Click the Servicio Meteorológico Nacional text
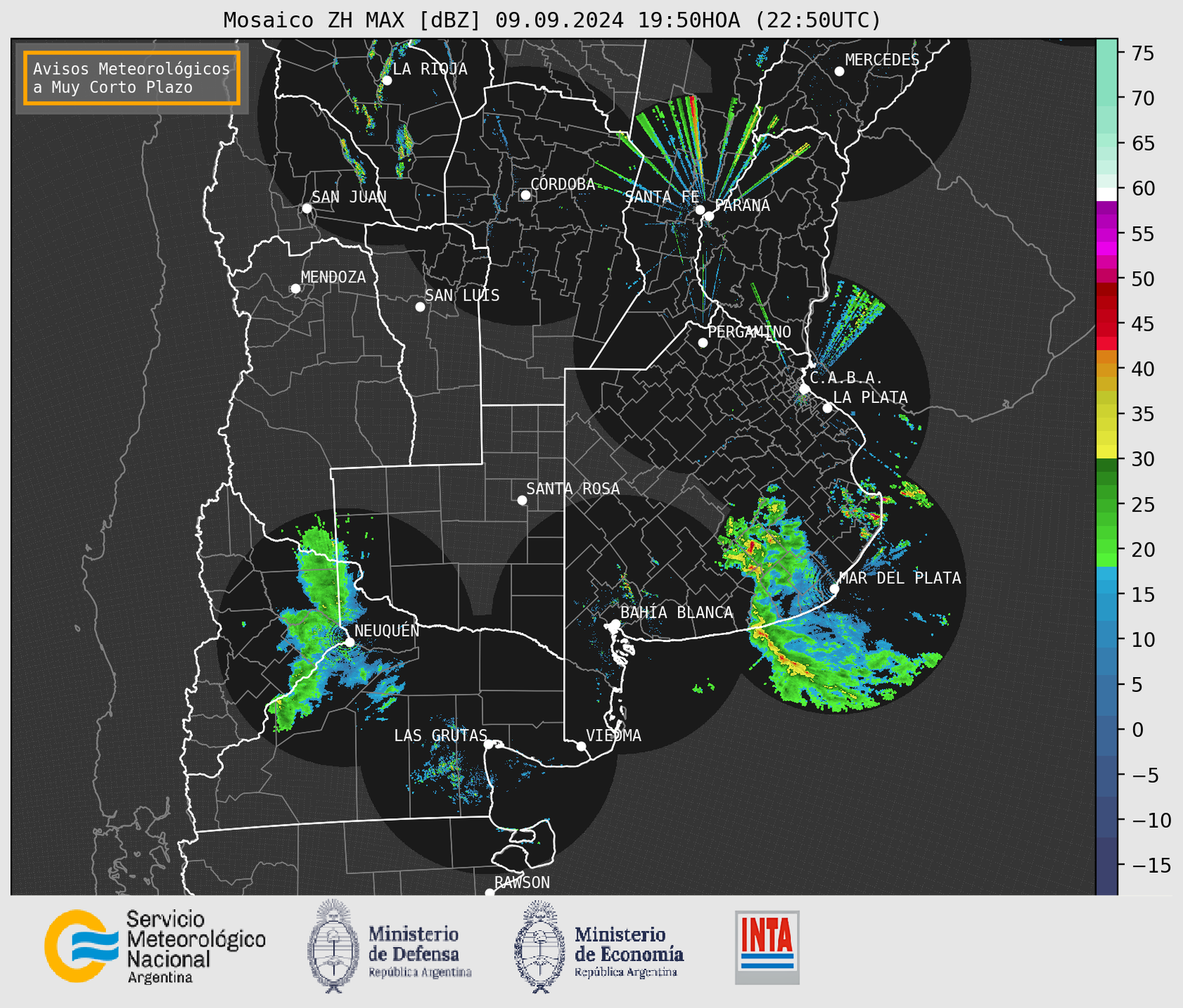Screen dimensions: 1183x1008 (196, 946)
